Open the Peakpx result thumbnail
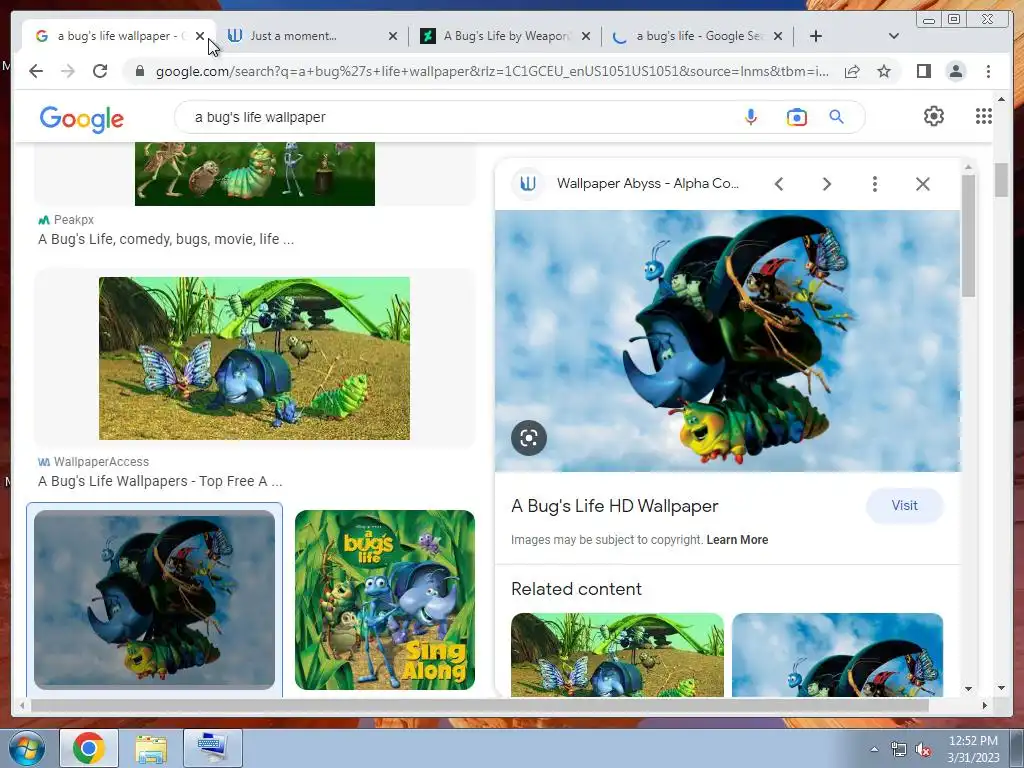This screenshot has width=1024, height=768. 255,174
